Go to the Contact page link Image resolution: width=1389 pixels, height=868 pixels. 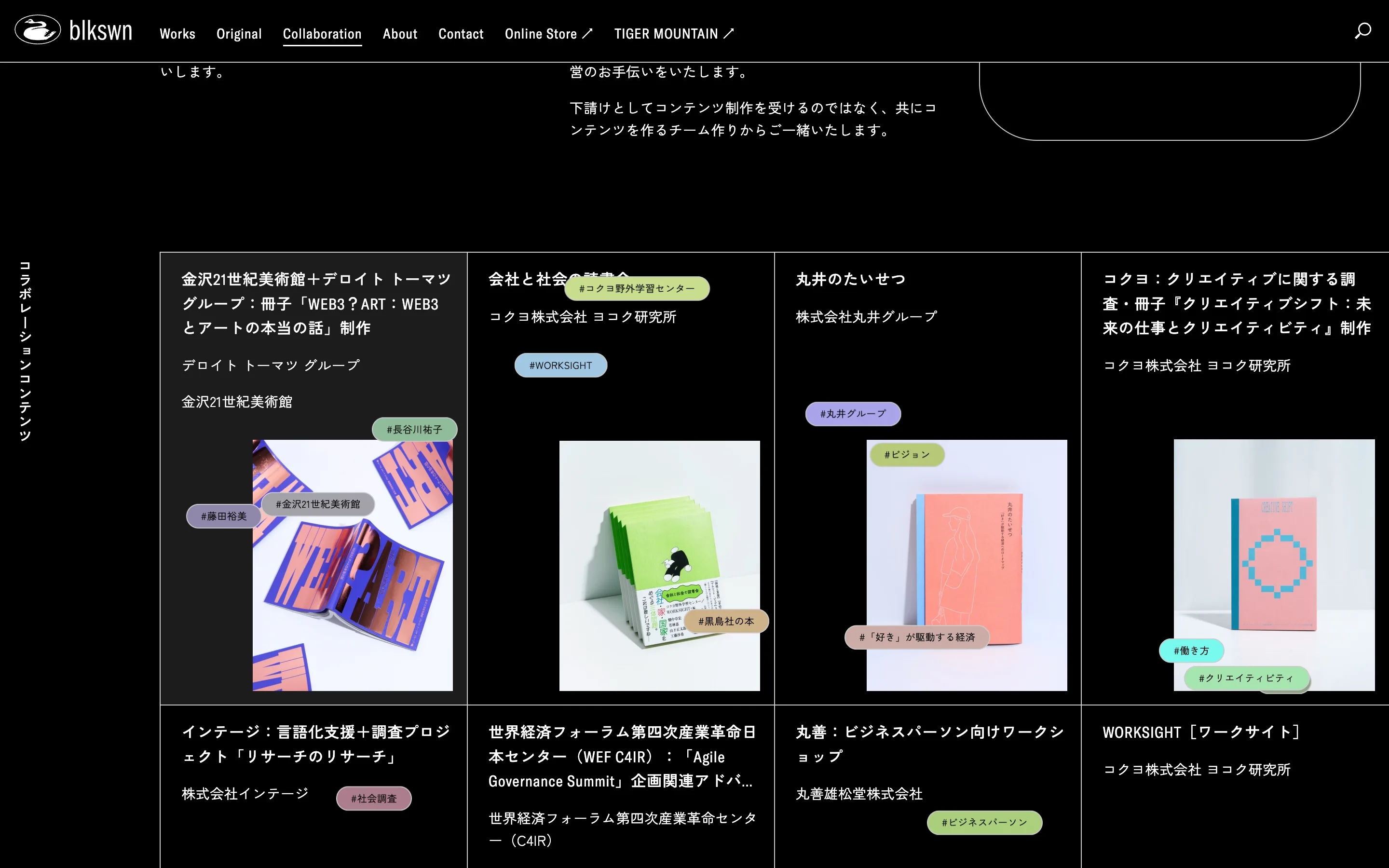[461, 34]
